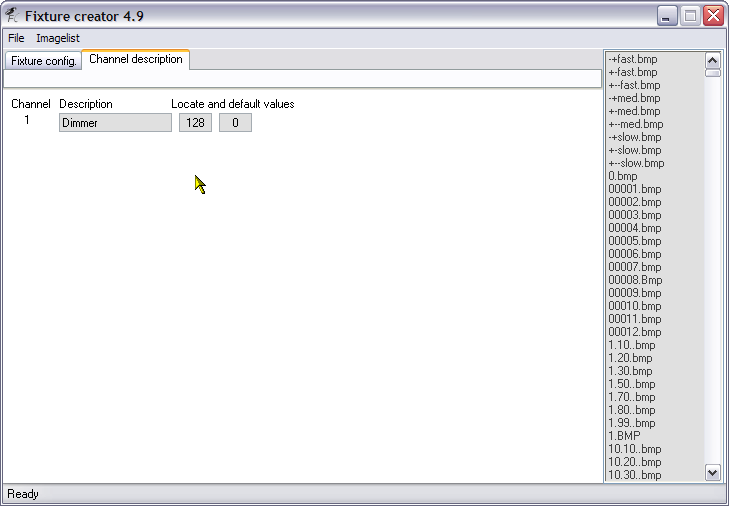
Task: Select the Channel description tab
Action: click(135, 59)
